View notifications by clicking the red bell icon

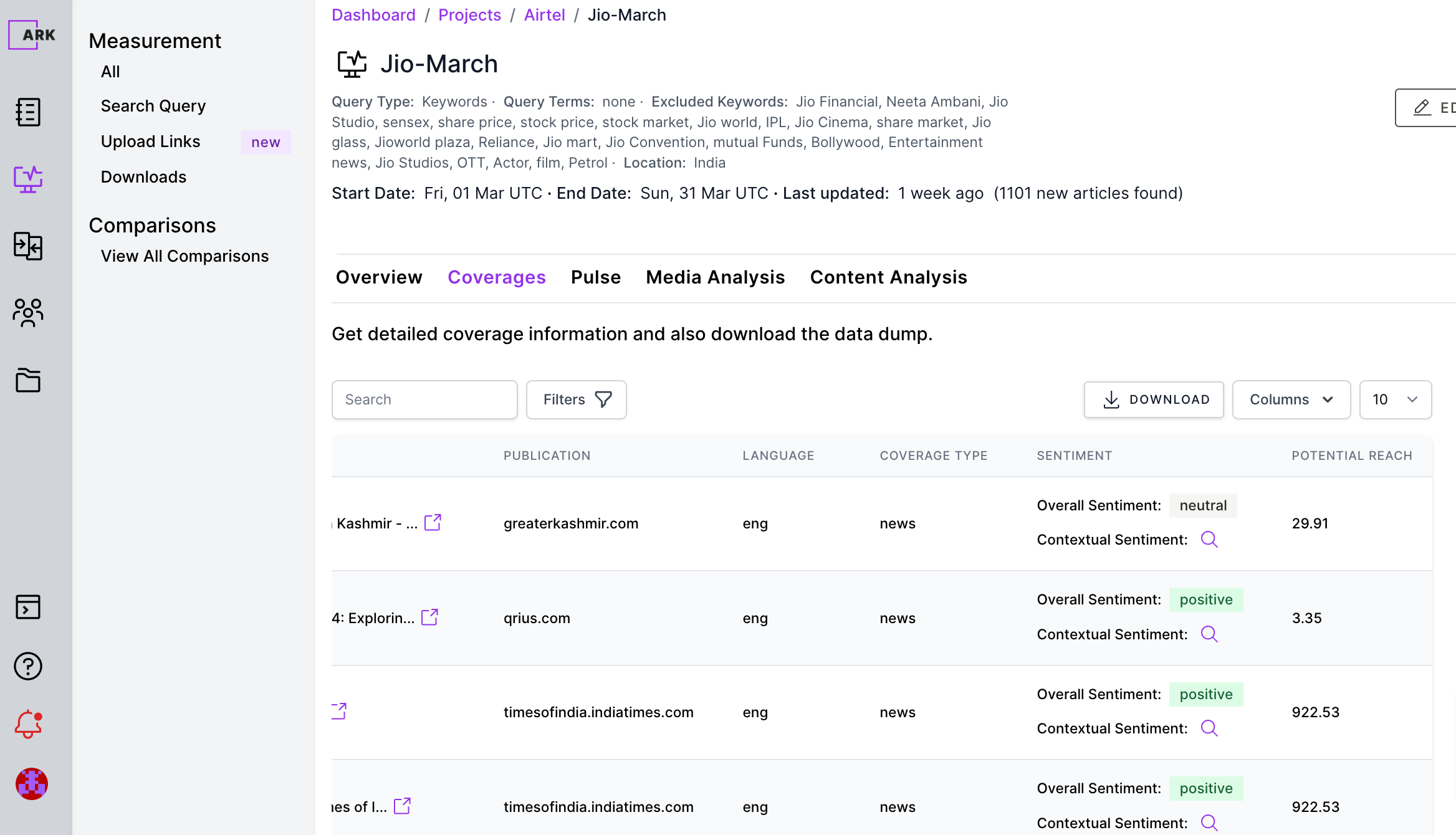point(27,723)
